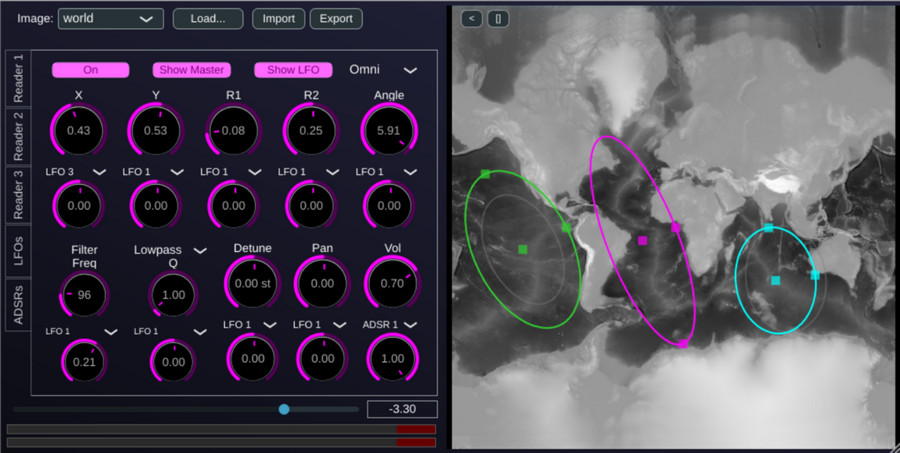900x453 pixels.
Task: Click the master gain slider thumb
Action: coord(284,409)
